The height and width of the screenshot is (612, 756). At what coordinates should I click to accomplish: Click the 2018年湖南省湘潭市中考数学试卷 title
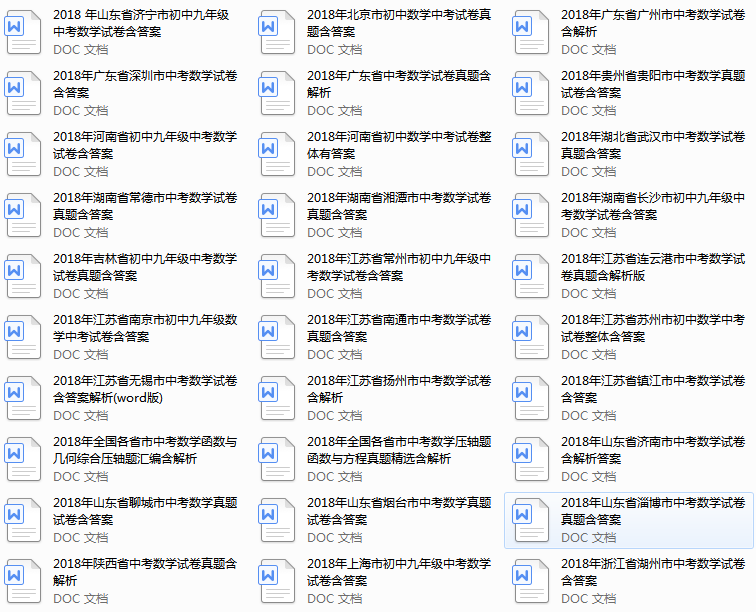click(x=398, y=206)
